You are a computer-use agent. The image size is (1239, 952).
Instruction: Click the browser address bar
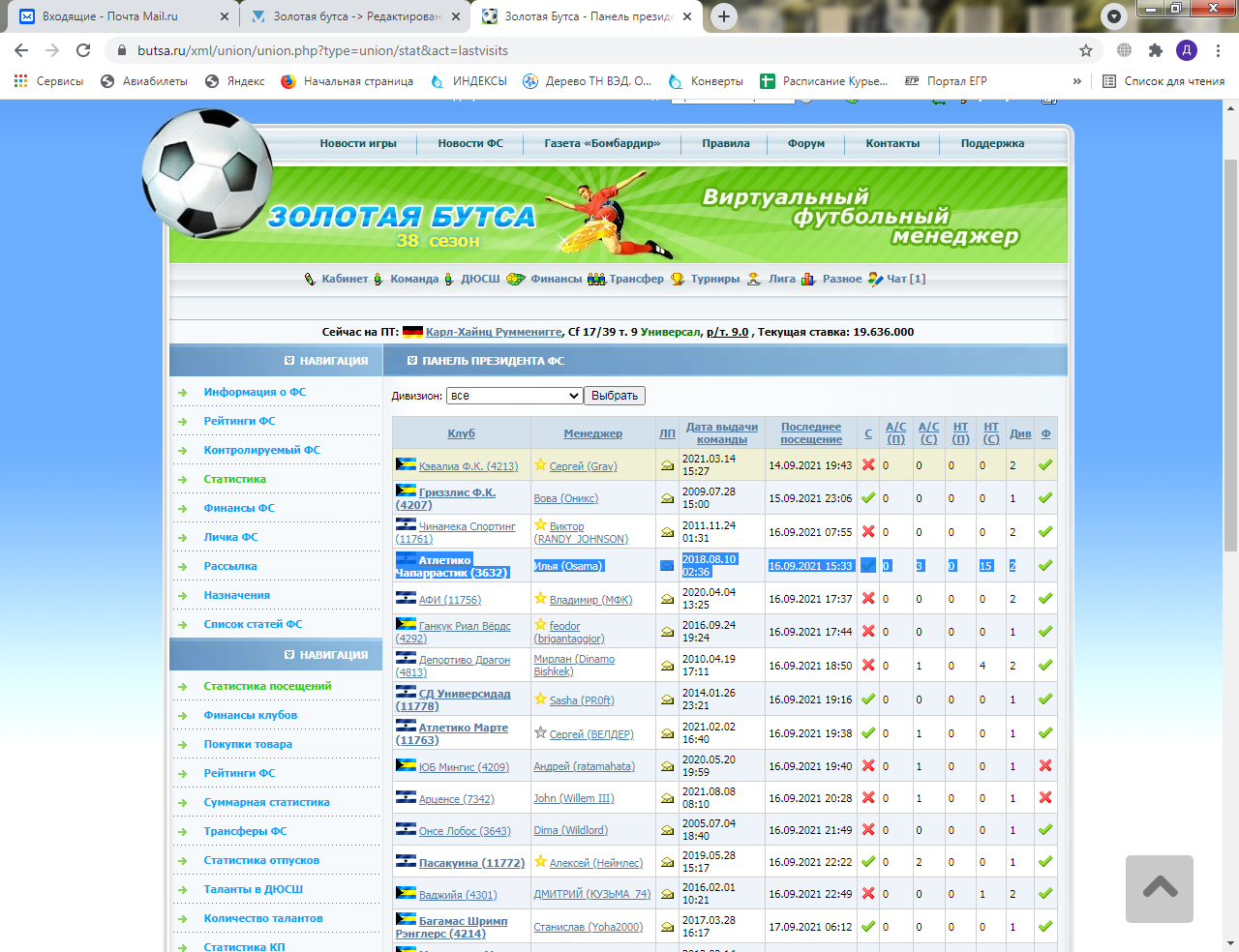pyautogui.click(x=581, y=50)
